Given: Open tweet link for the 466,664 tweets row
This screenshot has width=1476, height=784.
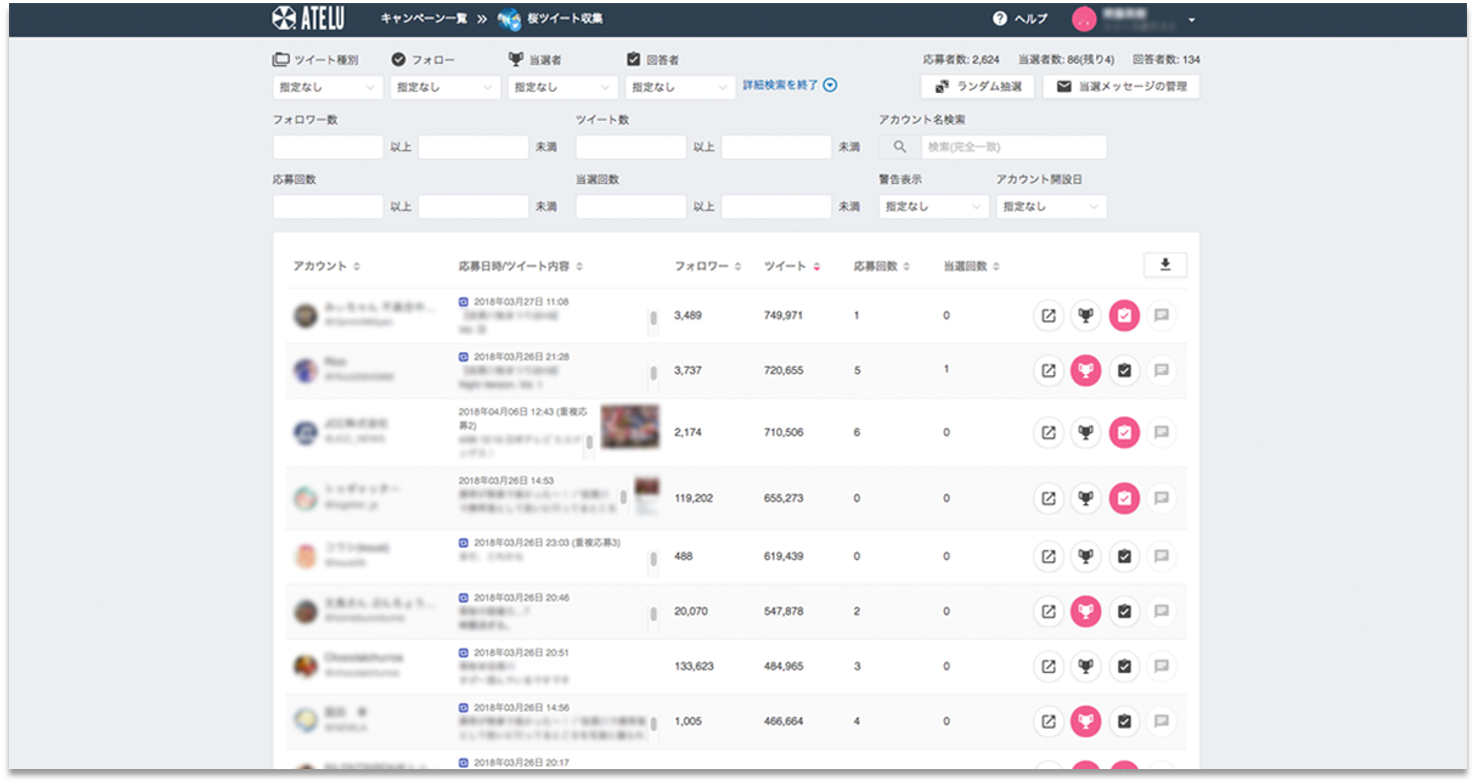Looking at the screenshot, I should pyautogui.click(x=1048, y=721).
